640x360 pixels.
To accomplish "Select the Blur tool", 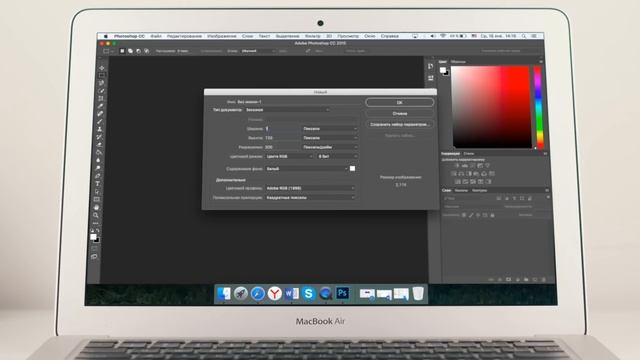I will coord(98,160).
